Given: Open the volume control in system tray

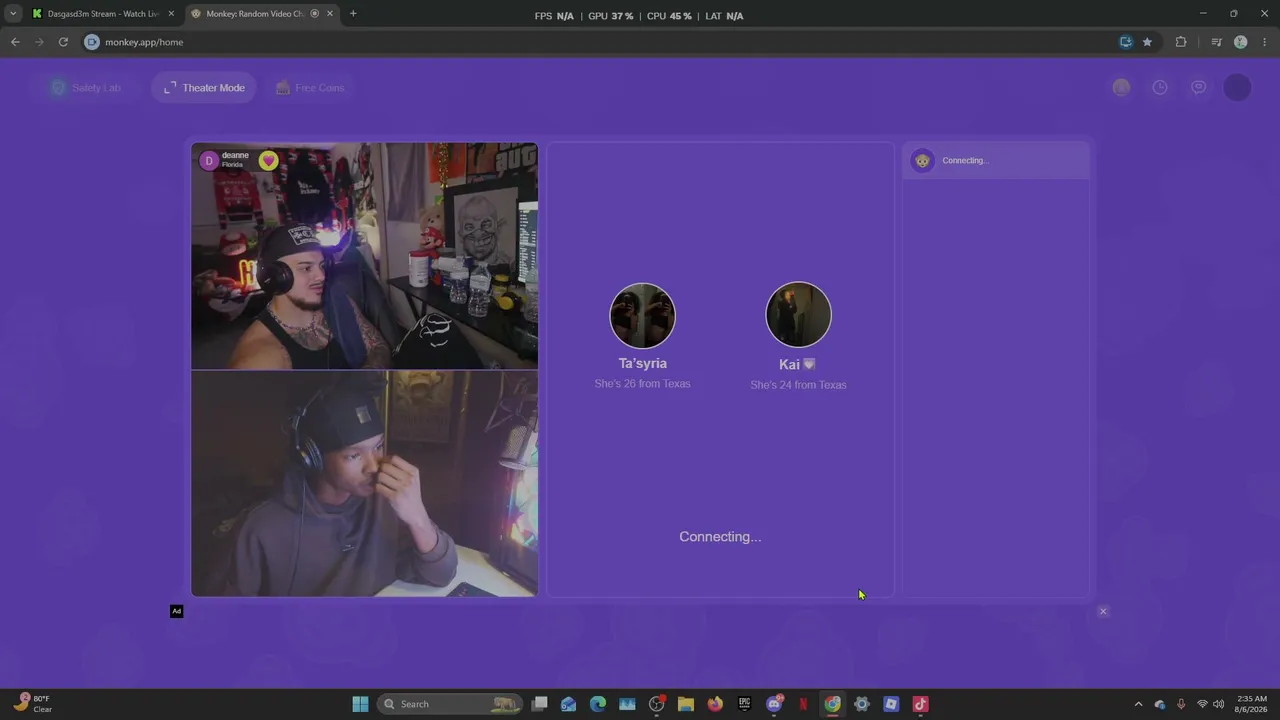Looking at the screenshot, I should pyautogui.click(x=1218, y=704).
